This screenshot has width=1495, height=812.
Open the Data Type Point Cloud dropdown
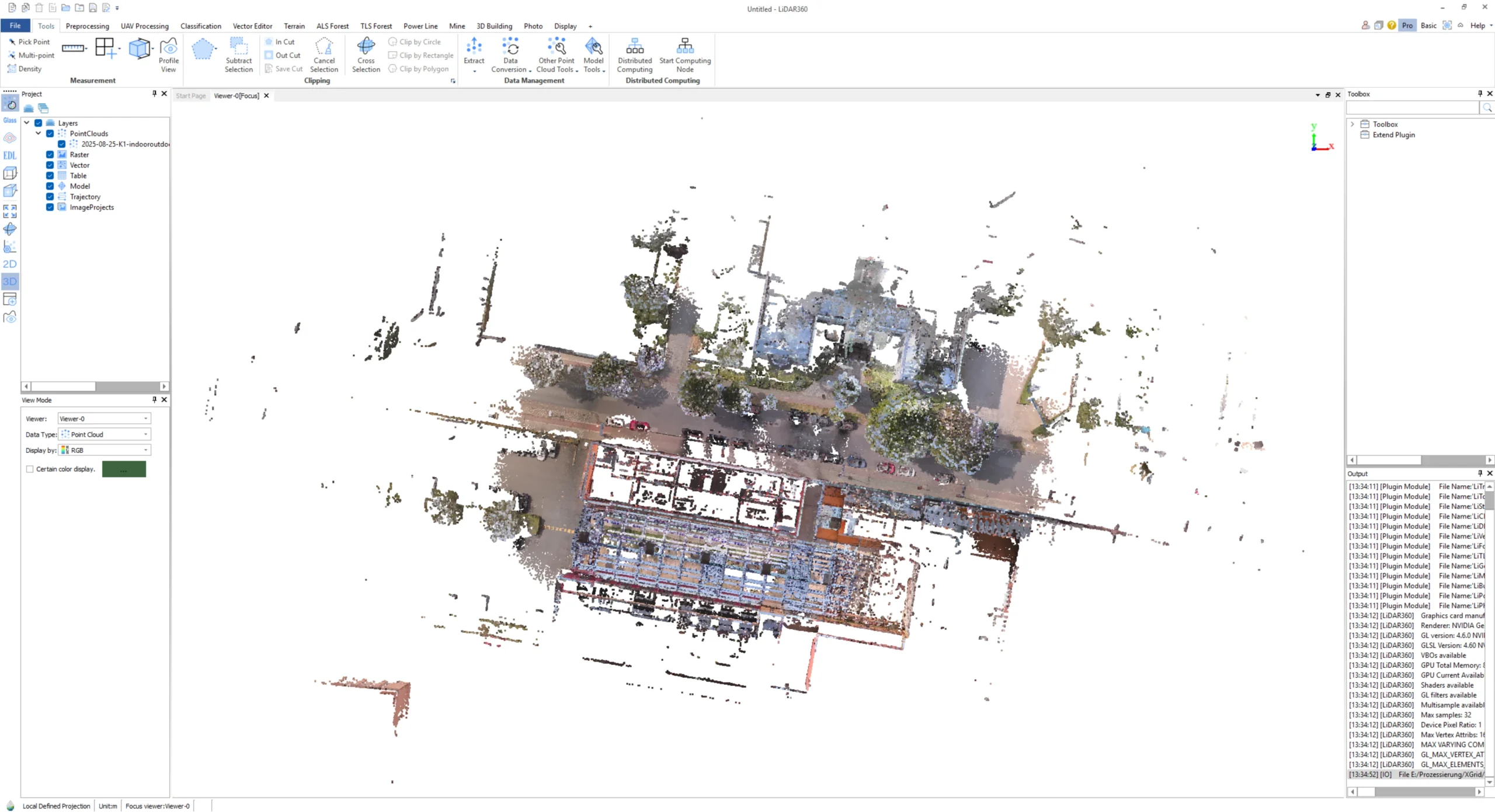(x=104, y=434)
